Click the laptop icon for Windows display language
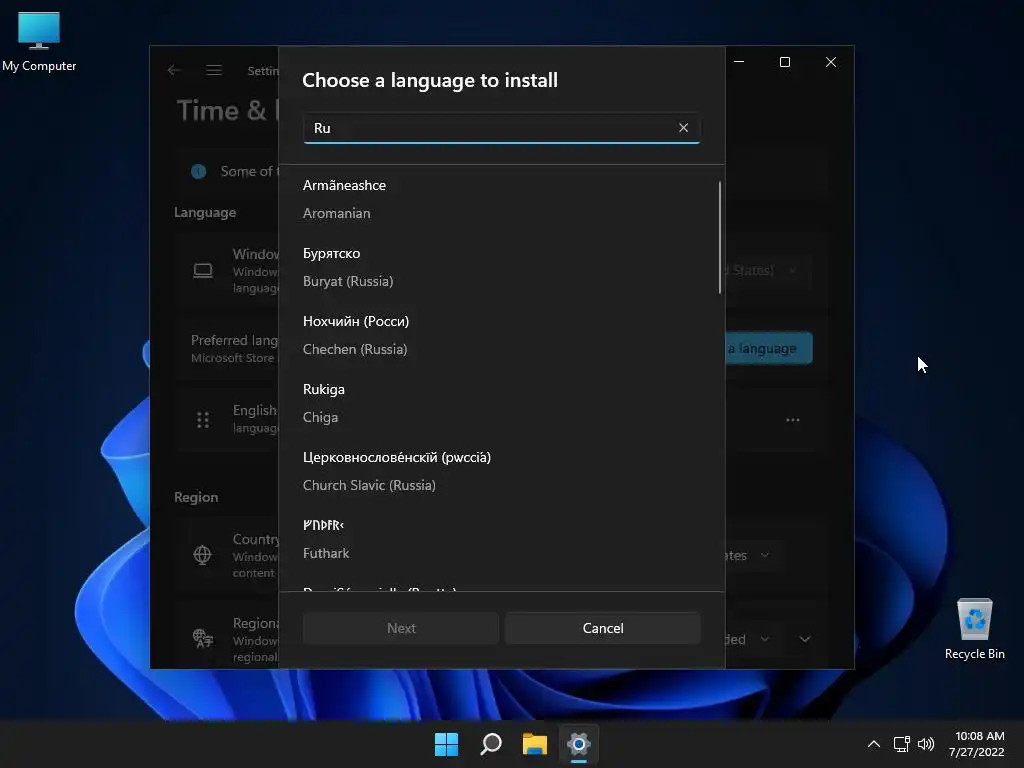The image size is (1024, 768). (203, 270)
